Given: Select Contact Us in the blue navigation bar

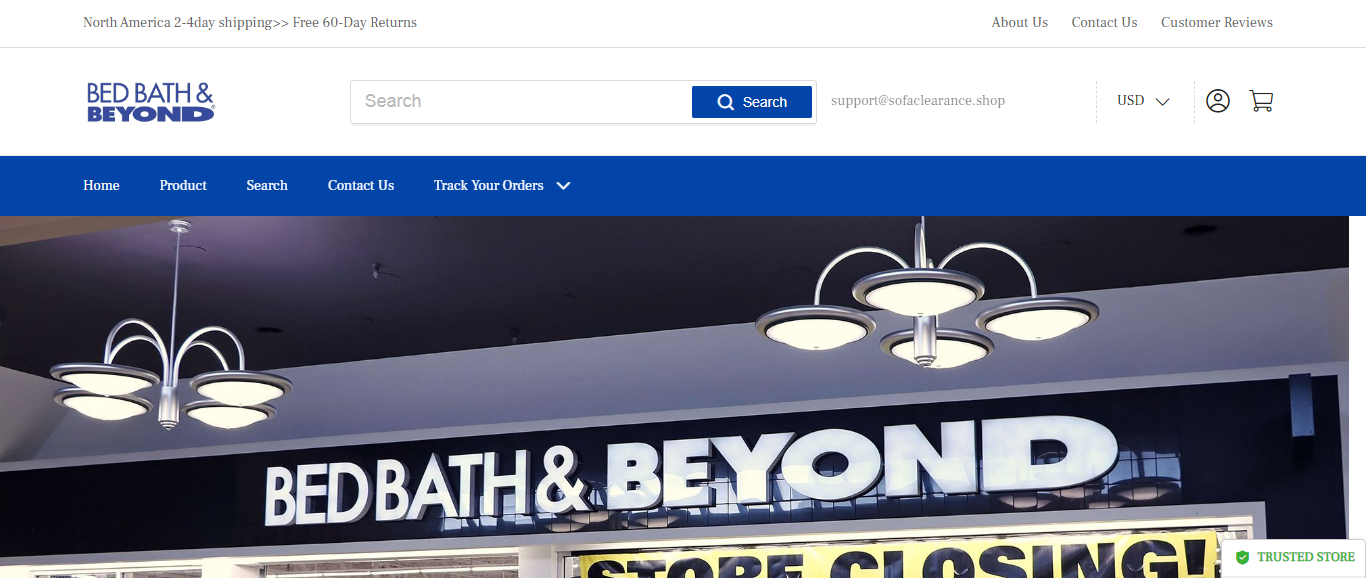Looking at the screenshot, I should [x=361, y=186].
